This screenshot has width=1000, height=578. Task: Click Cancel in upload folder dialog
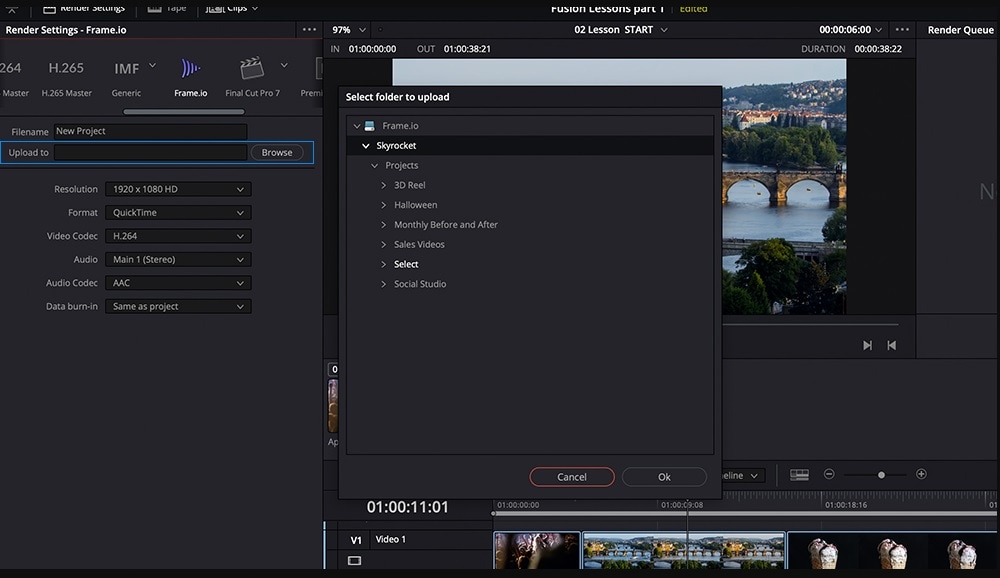click(571, 477)
